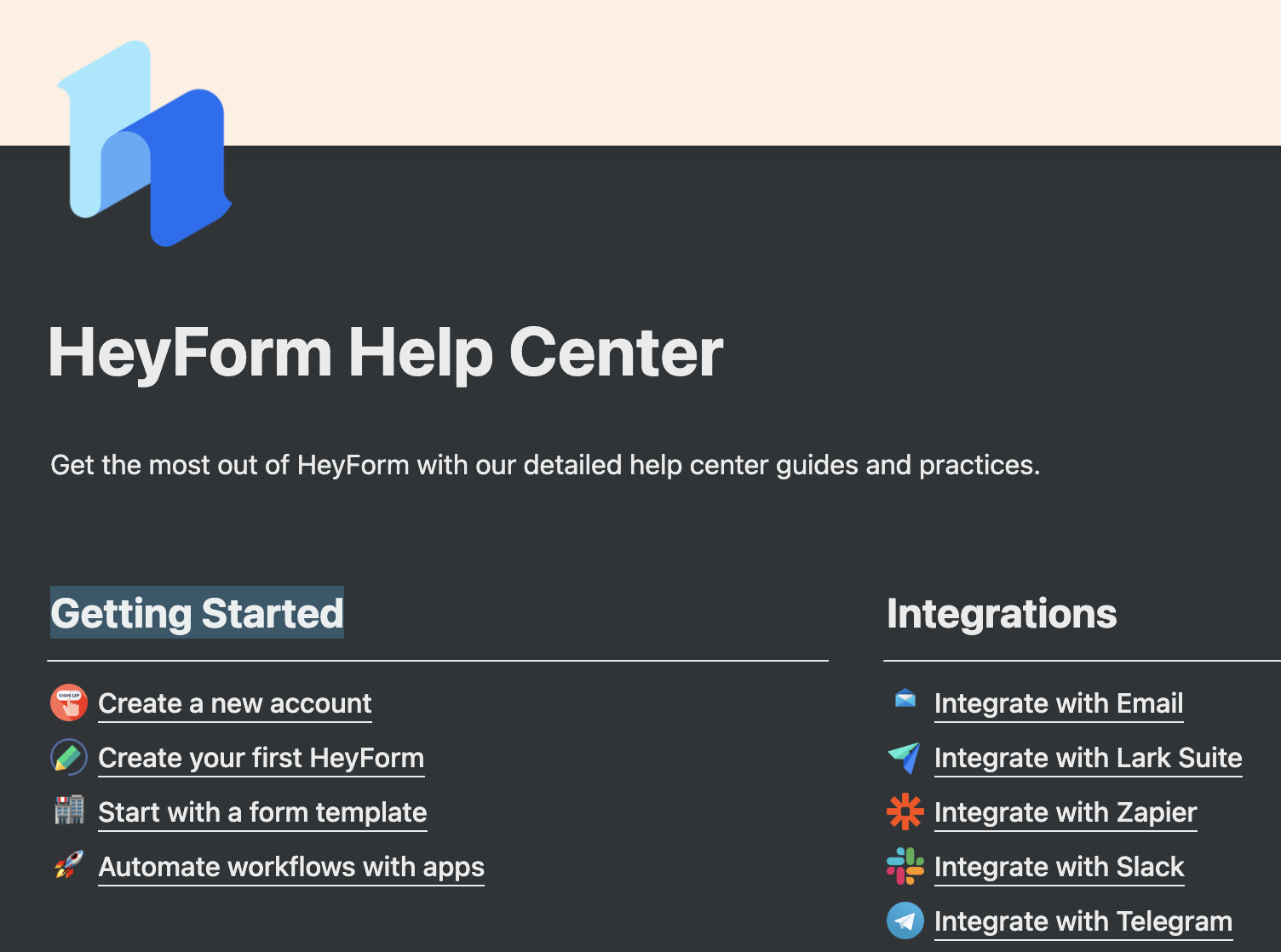Viewport: 1281px width, 952px height.
Task: Click the HeyForm Help Center page title
Action: coord(386,353)
